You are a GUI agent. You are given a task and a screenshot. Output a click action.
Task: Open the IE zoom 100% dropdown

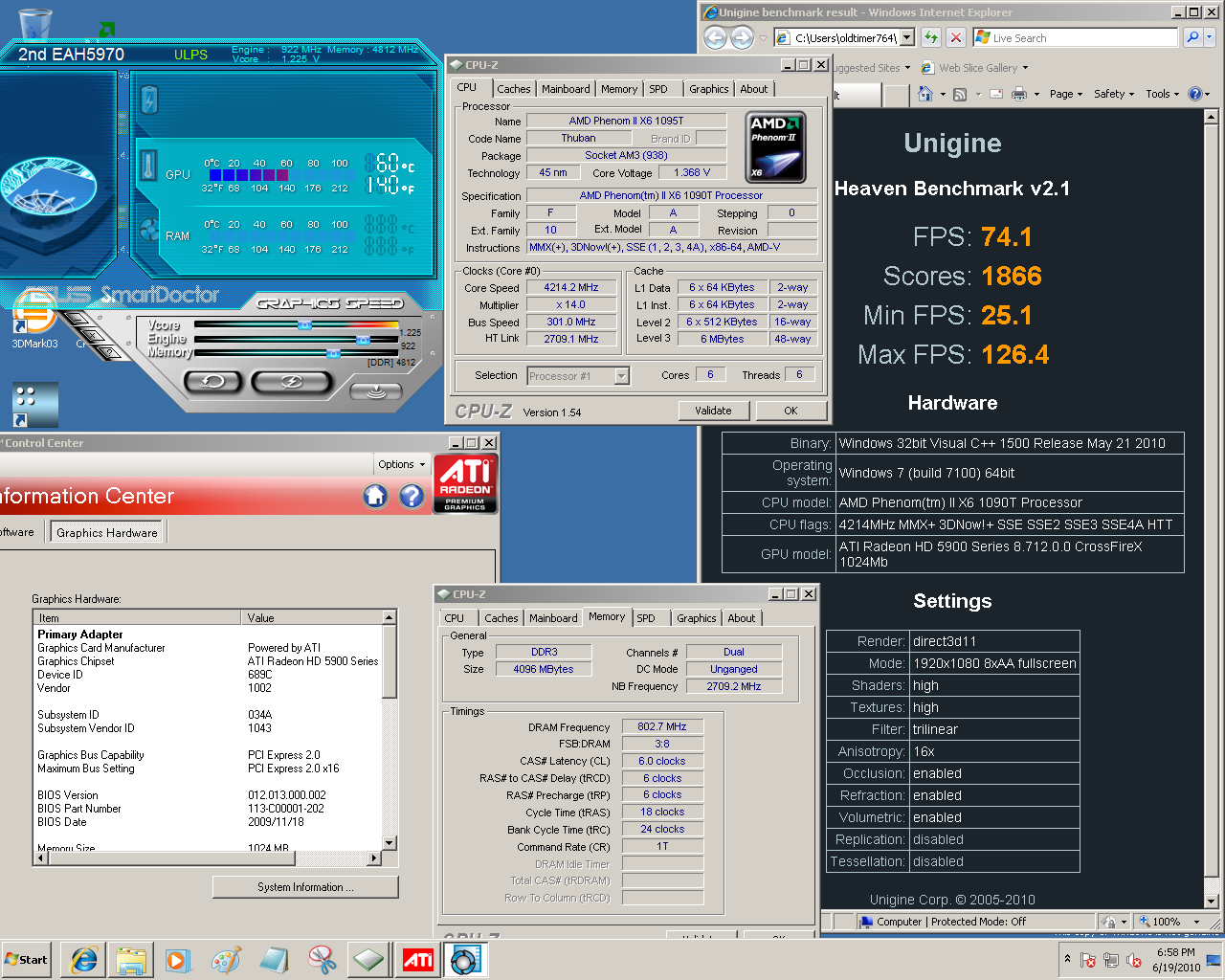tap(1196, 922)
